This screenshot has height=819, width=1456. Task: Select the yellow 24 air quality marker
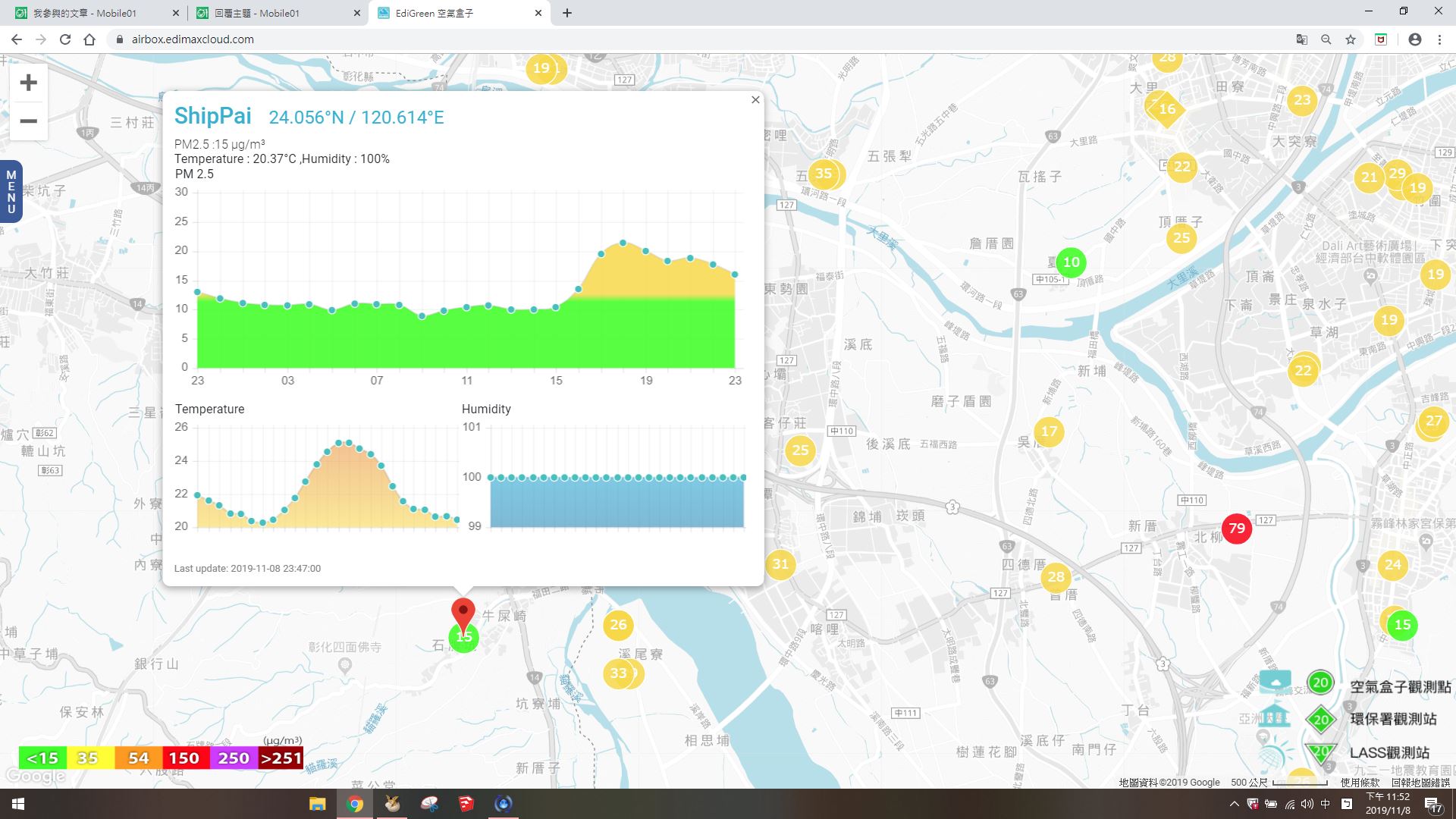pyautogui.click(x=1393, y=565)
